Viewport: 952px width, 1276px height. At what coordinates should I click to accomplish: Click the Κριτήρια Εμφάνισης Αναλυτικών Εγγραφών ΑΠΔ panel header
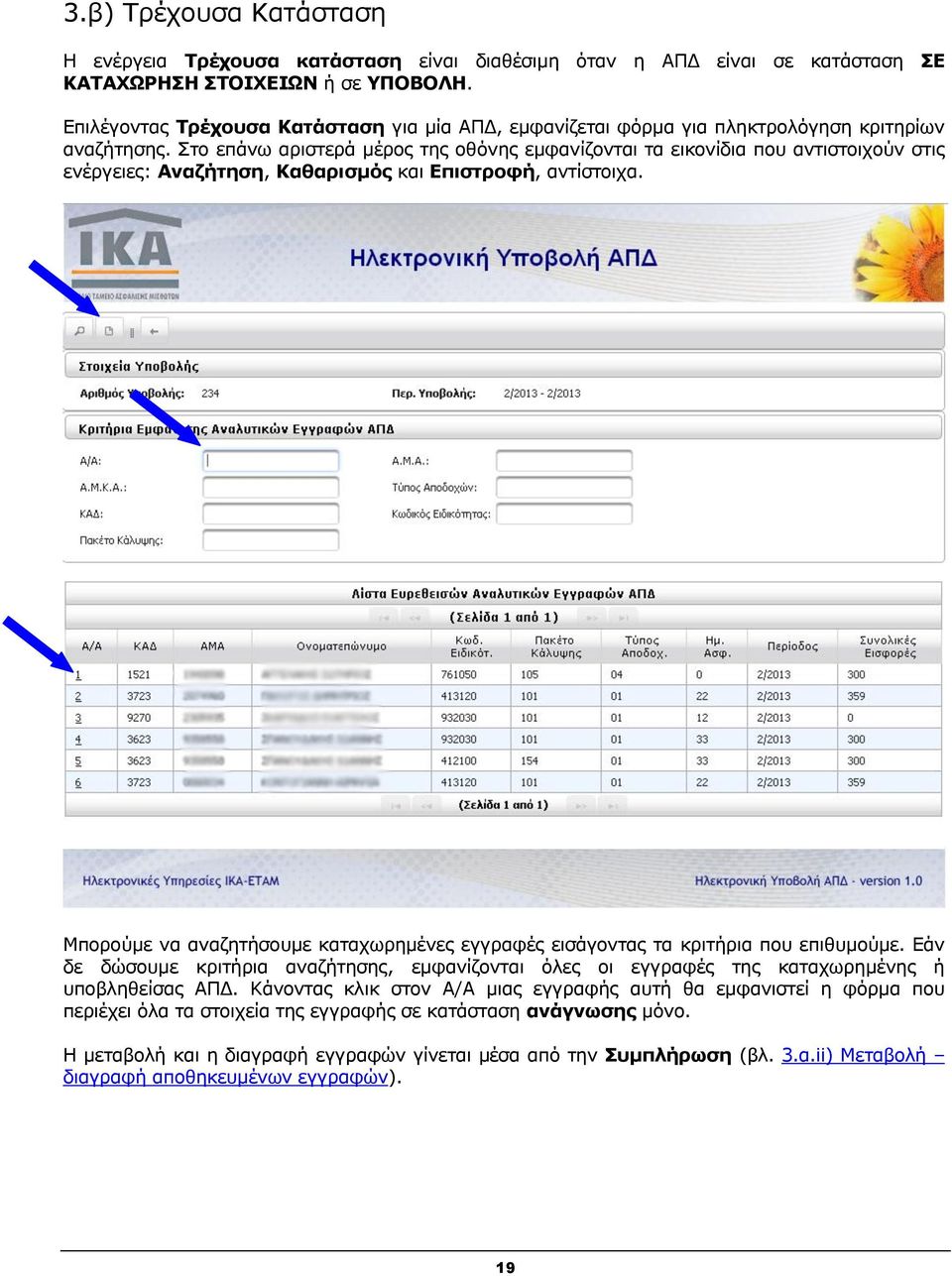pos(503,429)
